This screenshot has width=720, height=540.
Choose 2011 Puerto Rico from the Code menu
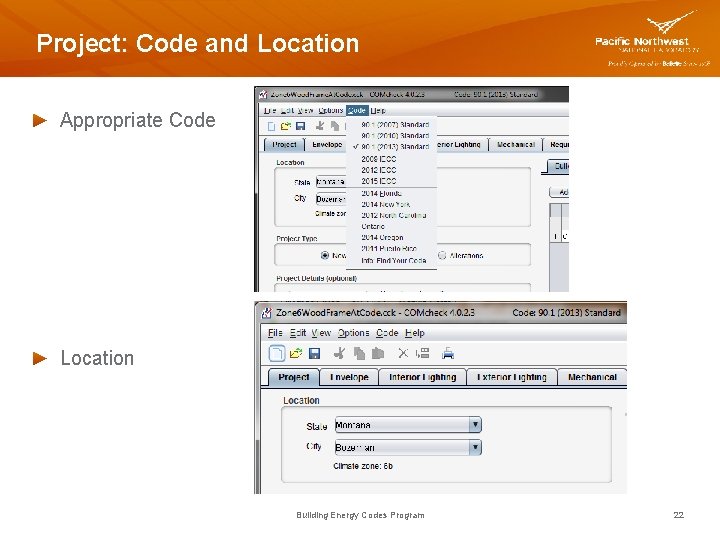point(391,249)
